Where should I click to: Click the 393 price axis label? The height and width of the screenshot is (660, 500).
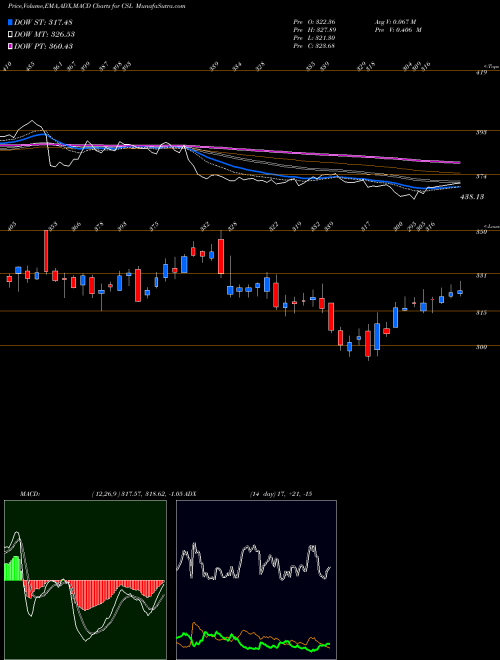pos(481,133)
